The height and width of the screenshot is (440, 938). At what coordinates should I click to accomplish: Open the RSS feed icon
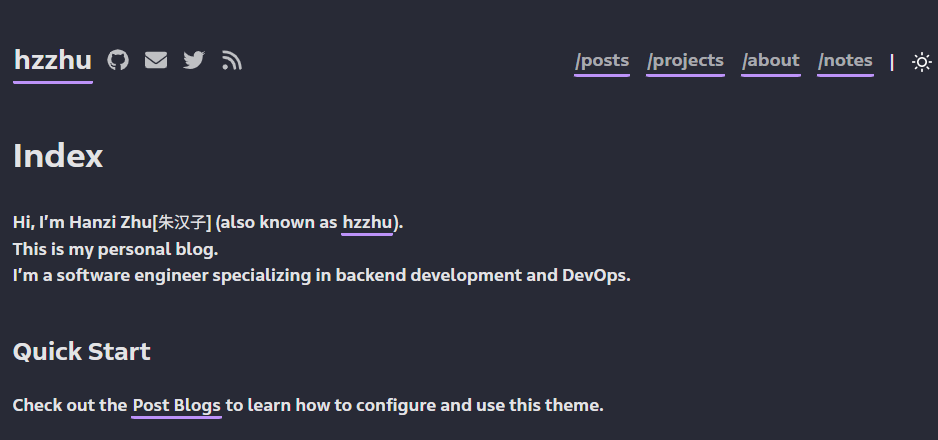(x=232, y=61)
